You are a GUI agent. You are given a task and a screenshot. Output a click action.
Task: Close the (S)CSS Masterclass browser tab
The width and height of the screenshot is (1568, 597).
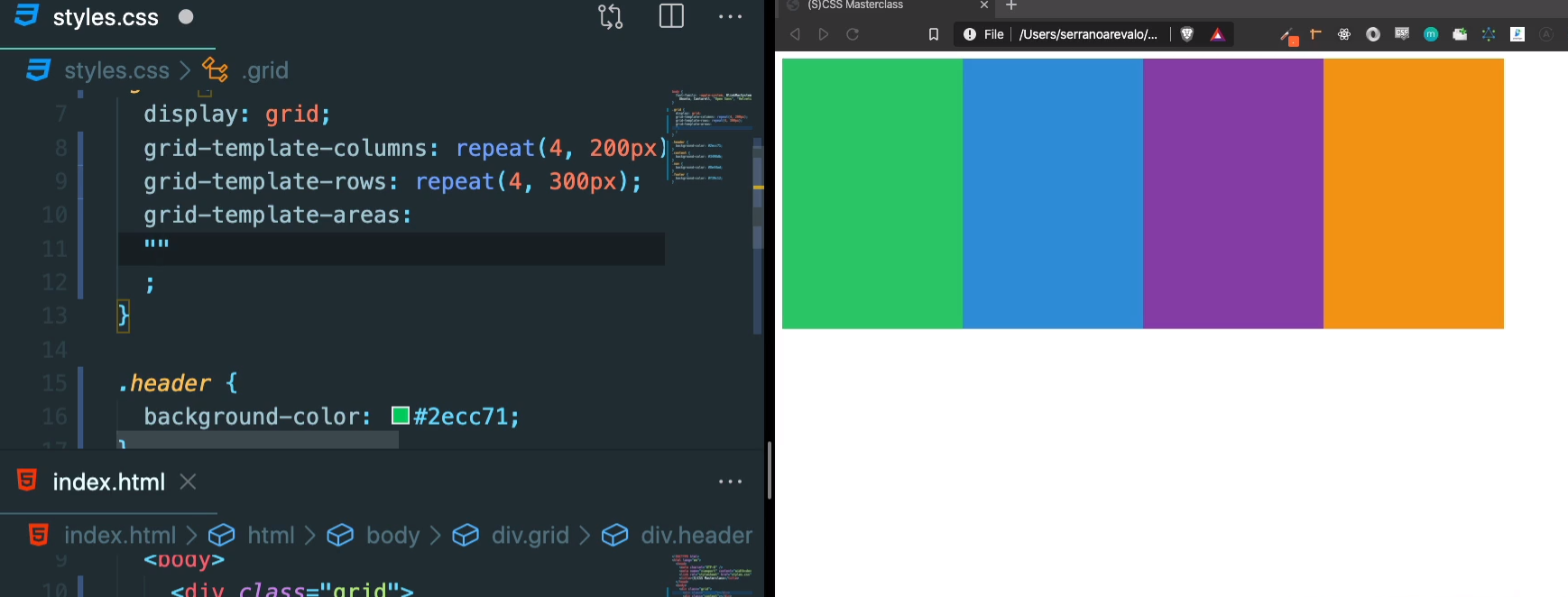(x=984, y=5)
